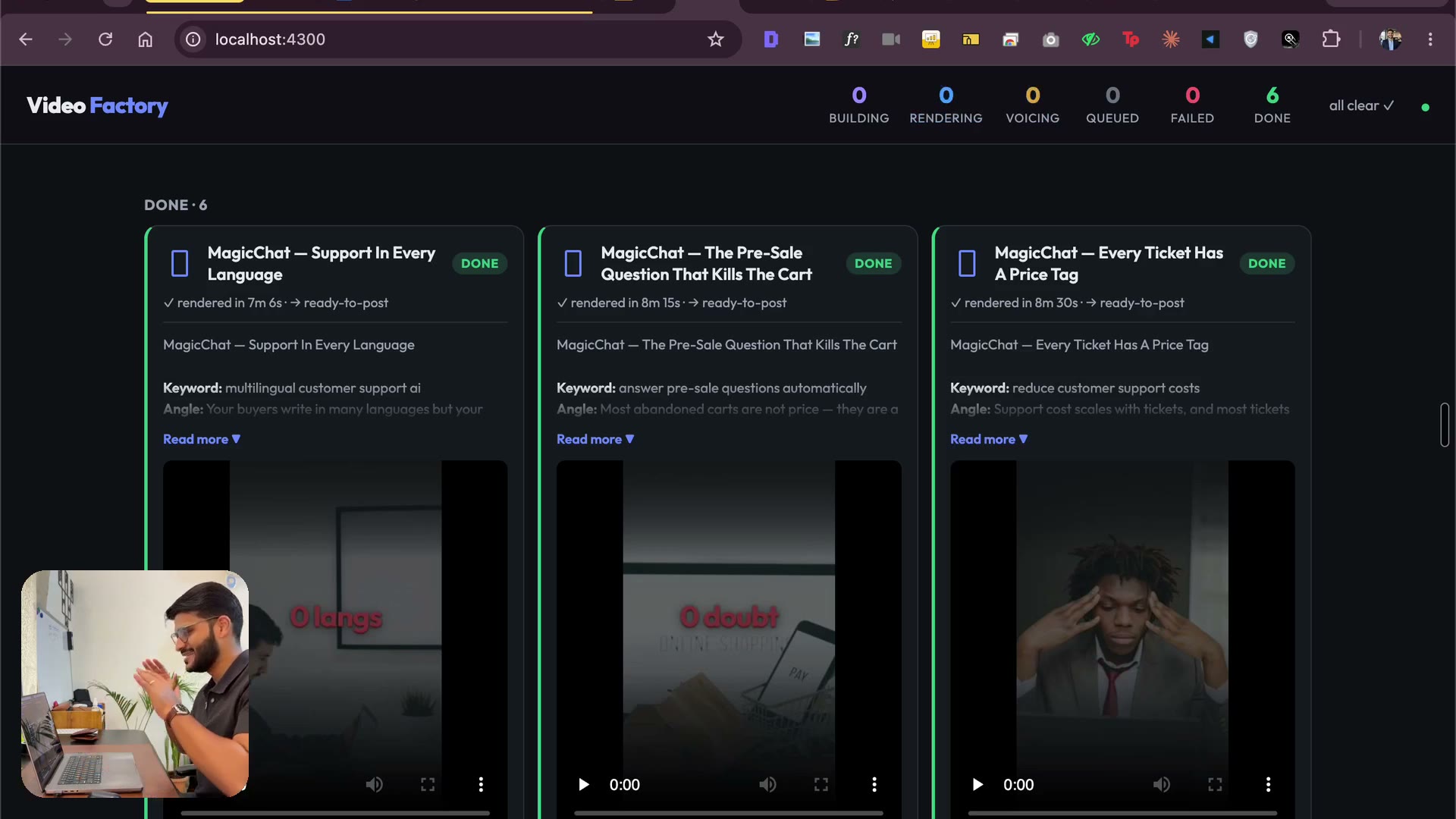
Task: Open the red Tp extension
Action: pos(1131,39)
